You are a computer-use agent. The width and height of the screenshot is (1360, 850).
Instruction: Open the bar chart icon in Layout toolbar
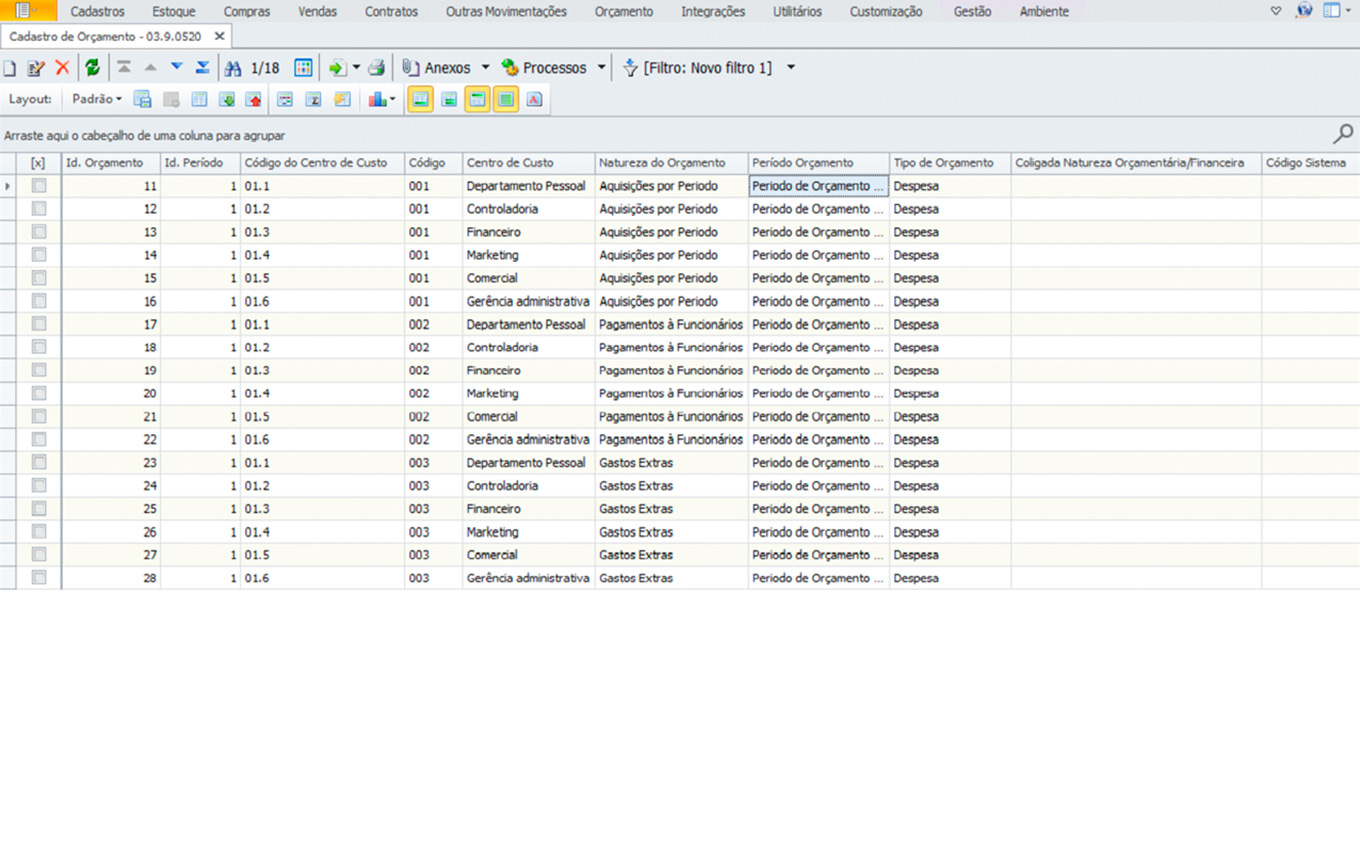[x=378, y=99]
